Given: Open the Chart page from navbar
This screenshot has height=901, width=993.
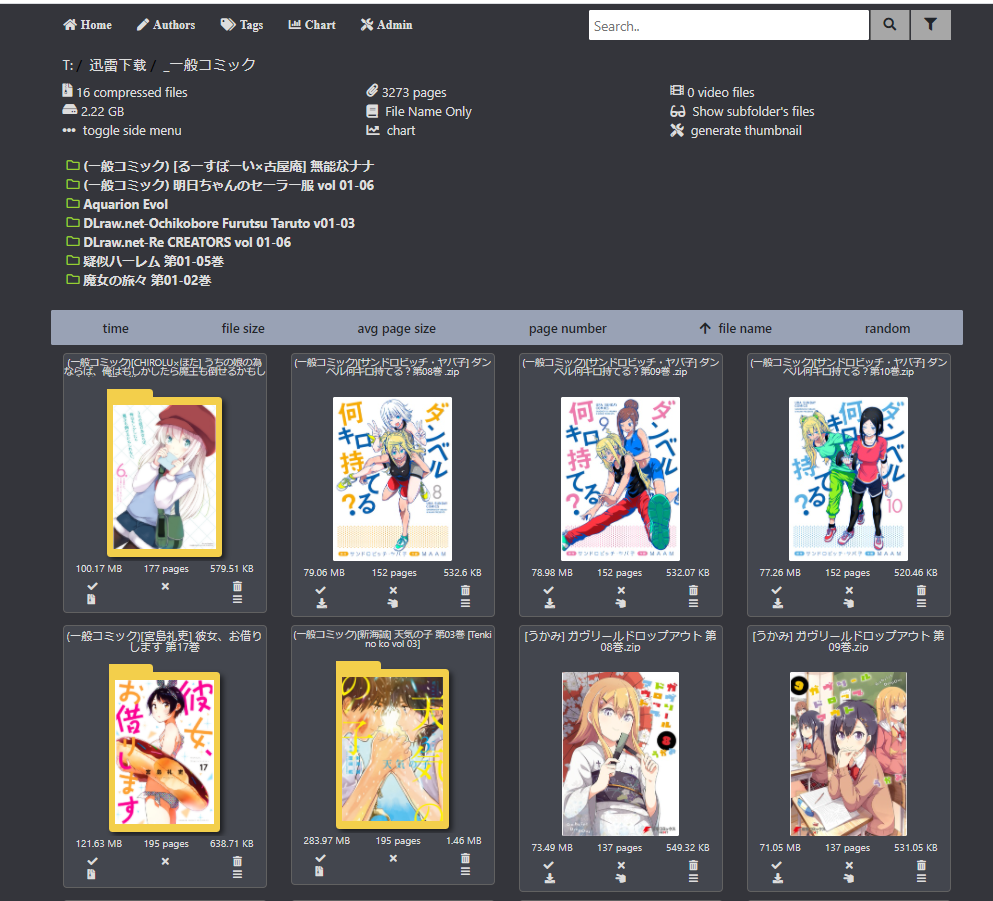Looking at the screenshot, I should click(x=312, y=25).
